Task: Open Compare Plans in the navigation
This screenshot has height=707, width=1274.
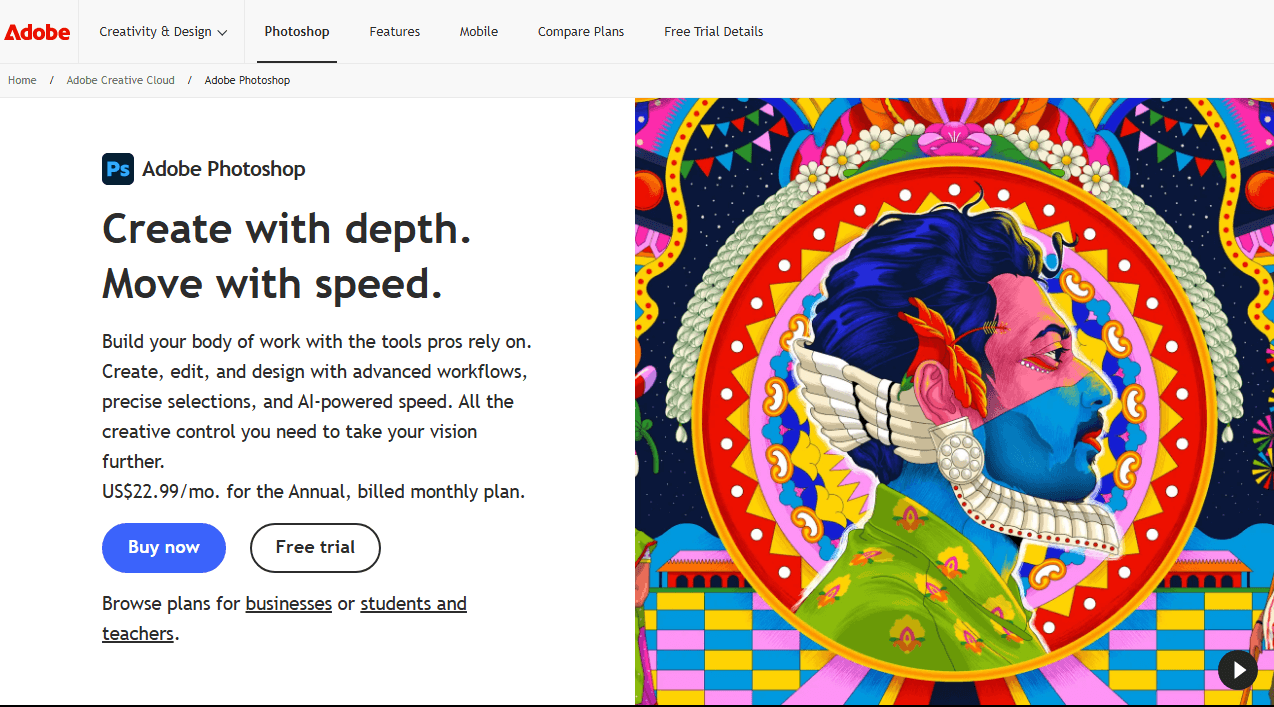Action: click(581, 32)
